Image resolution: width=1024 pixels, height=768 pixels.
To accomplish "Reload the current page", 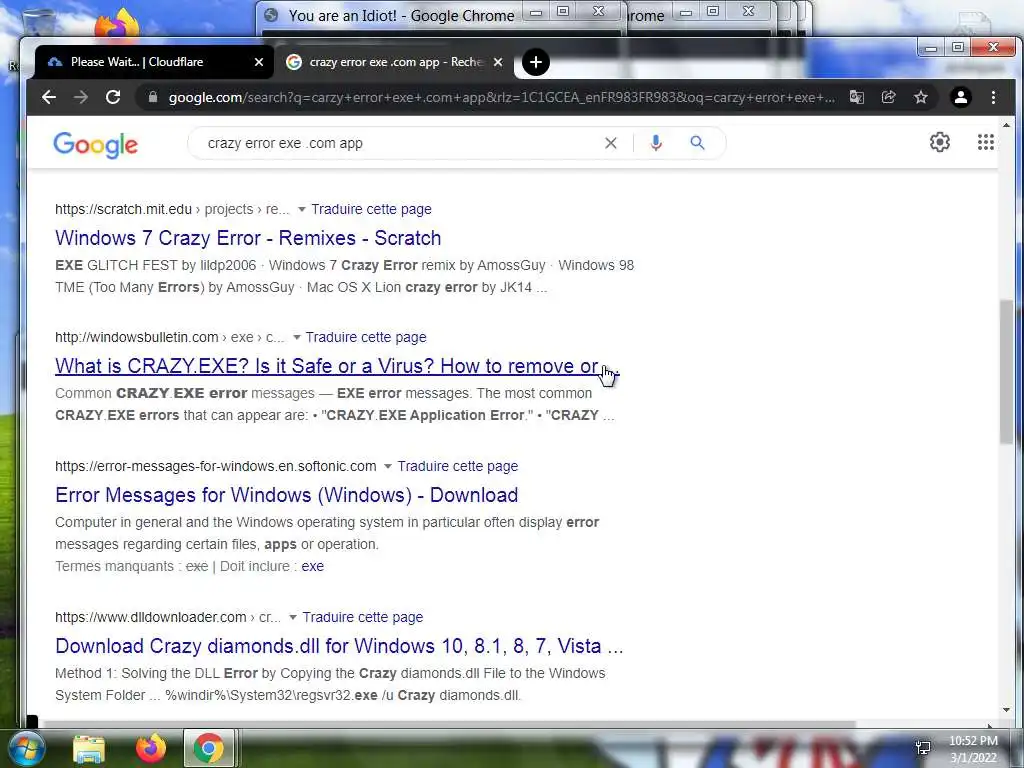I will coord(113,97).
